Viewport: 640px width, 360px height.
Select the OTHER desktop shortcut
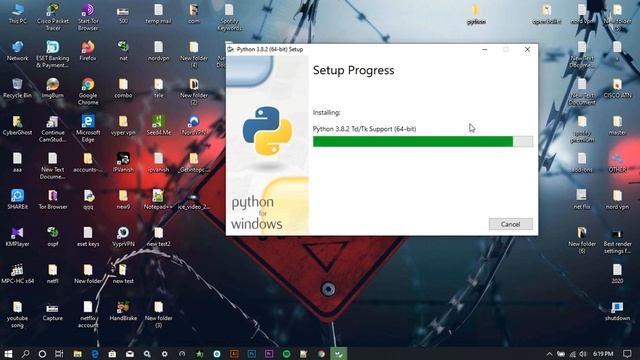[x=617, y=162]
